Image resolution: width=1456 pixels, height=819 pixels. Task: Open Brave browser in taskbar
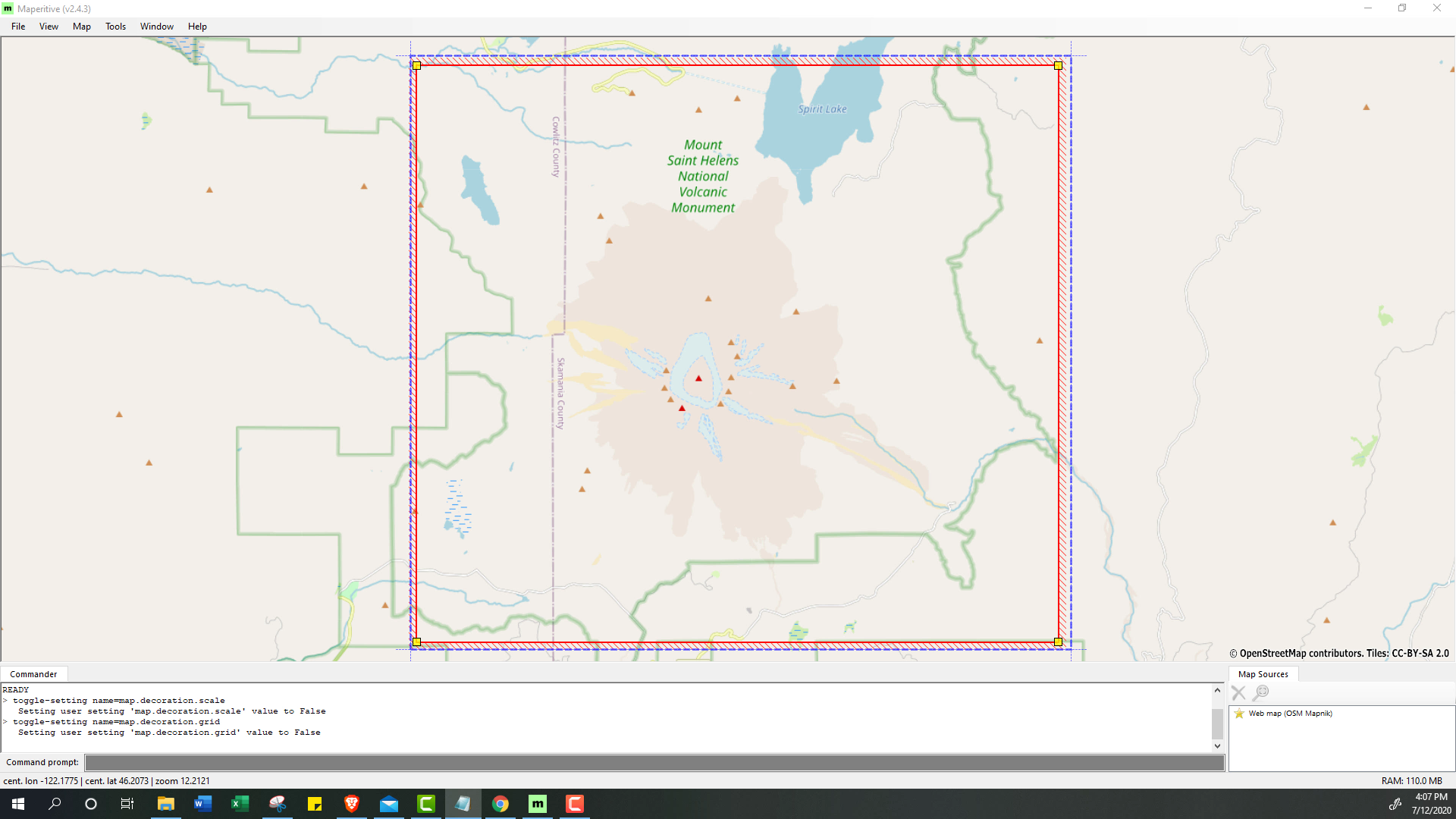(351, 804)
